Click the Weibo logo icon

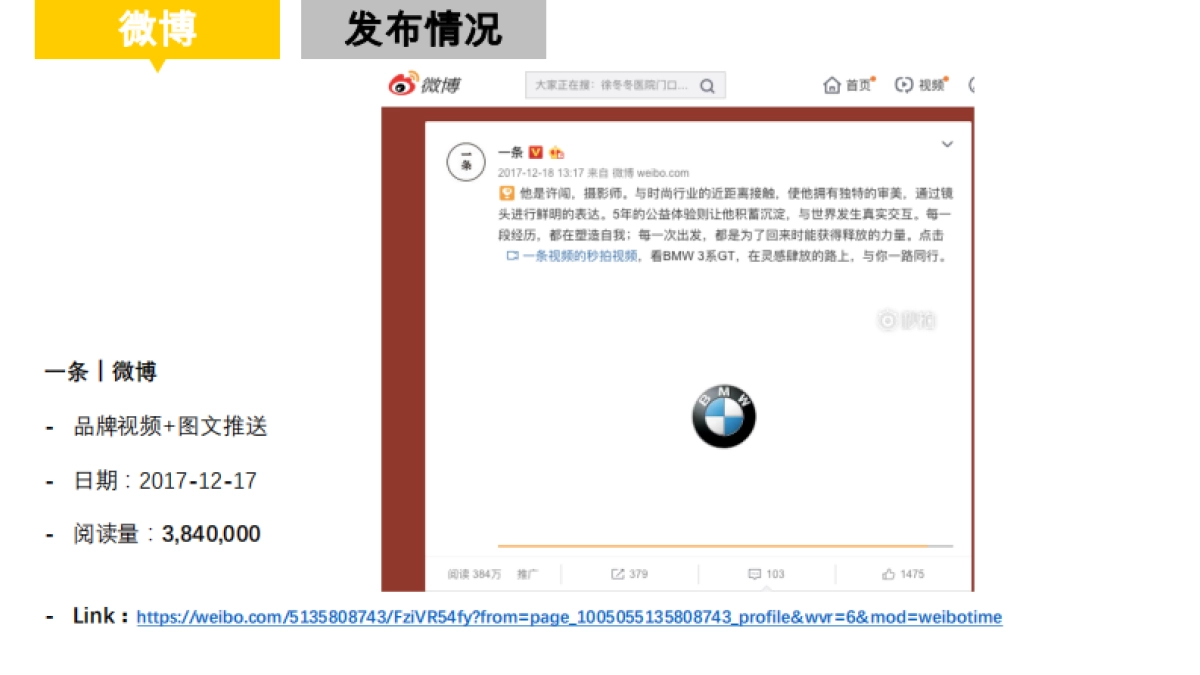pos(400,83)
